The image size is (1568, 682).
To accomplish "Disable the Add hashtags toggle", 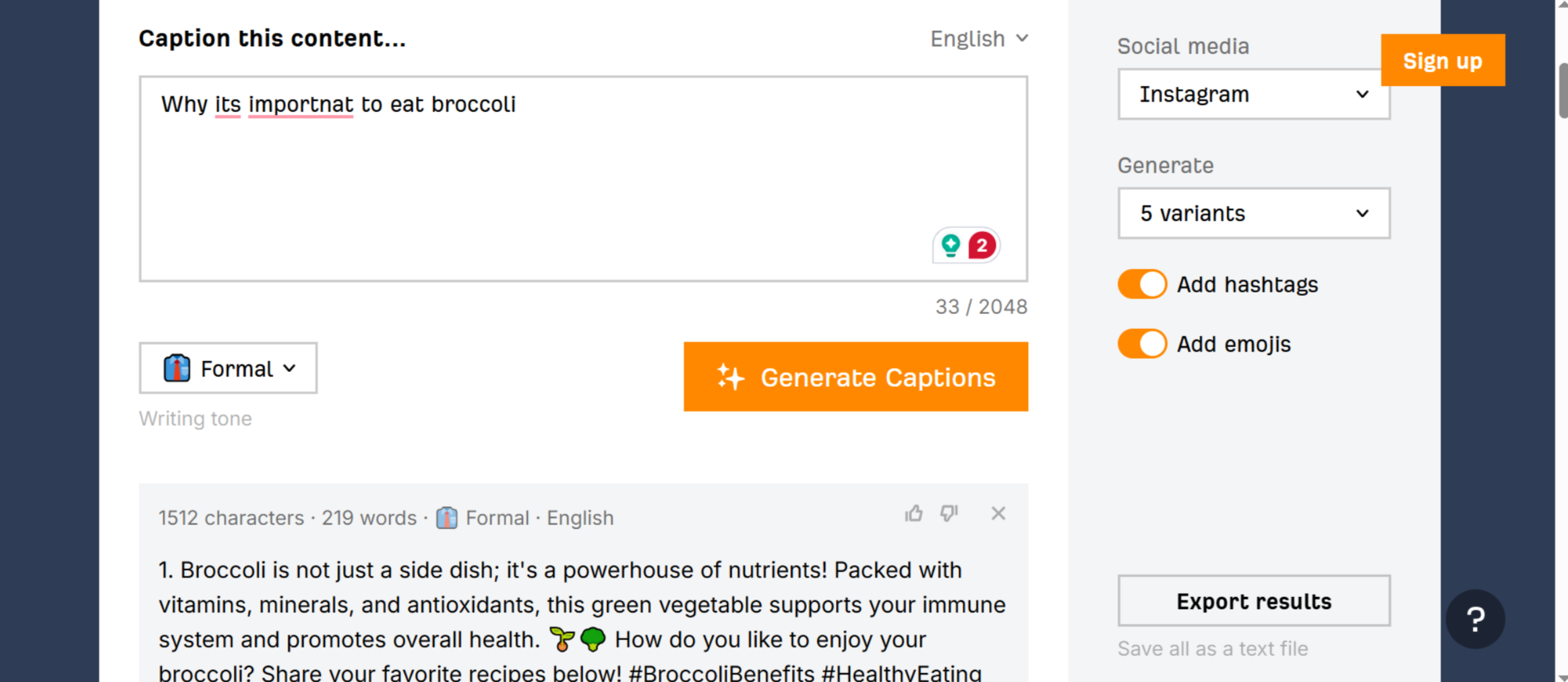I will [x=1142, y=284].
